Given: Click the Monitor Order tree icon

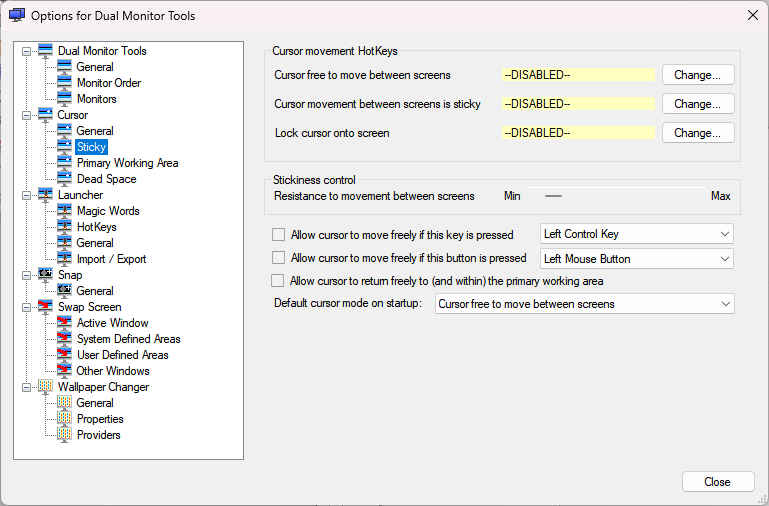Looking at the screenshot, I should 65,83.
